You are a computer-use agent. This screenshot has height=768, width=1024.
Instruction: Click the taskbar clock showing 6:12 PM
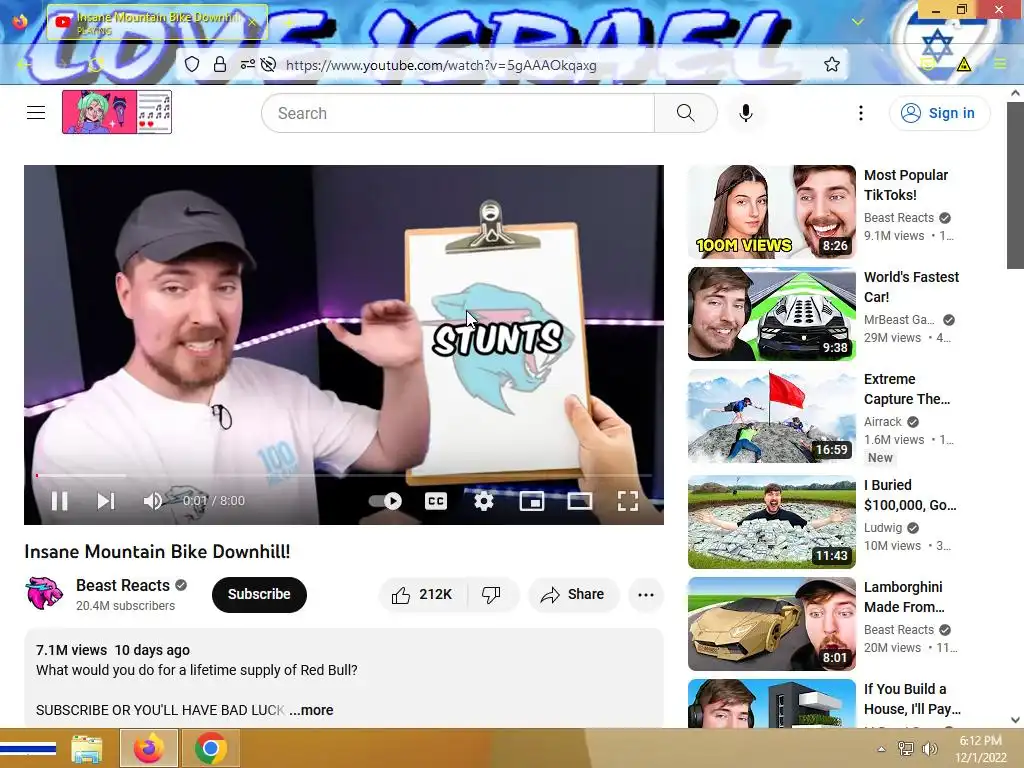point(980,749)
